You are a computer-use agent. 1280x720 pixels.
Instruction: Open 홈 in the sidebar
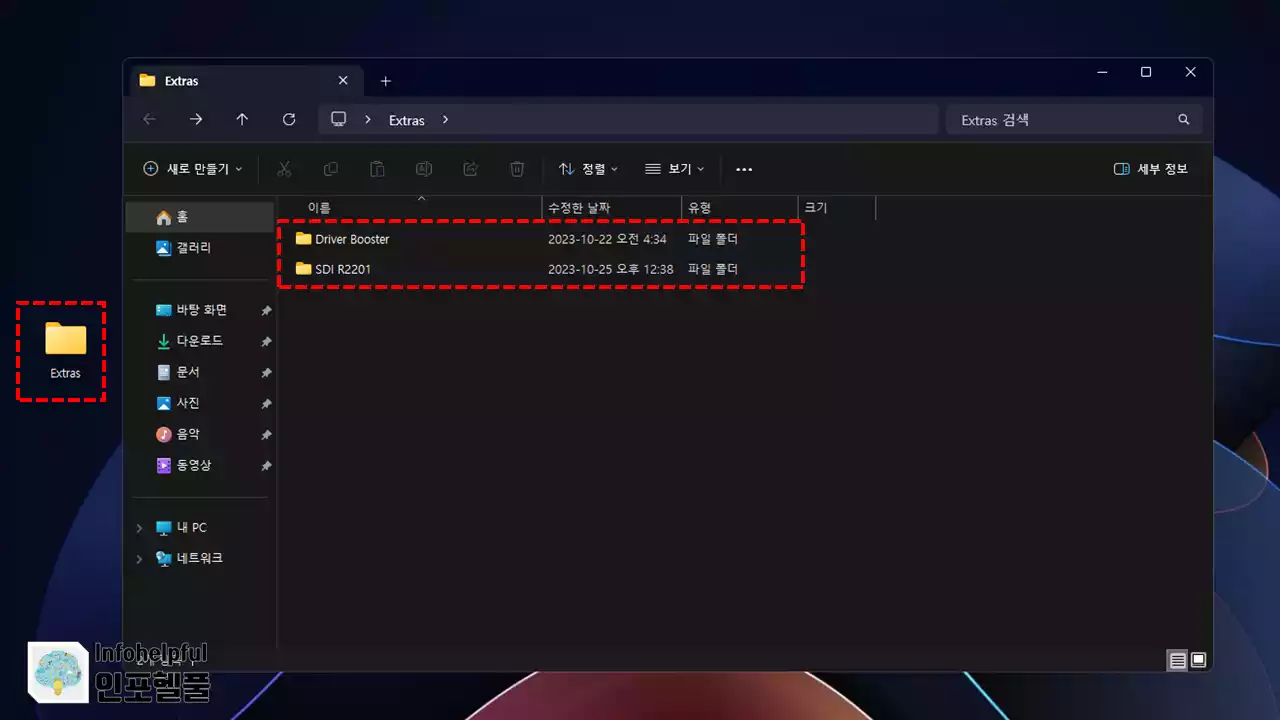[200, 216]
